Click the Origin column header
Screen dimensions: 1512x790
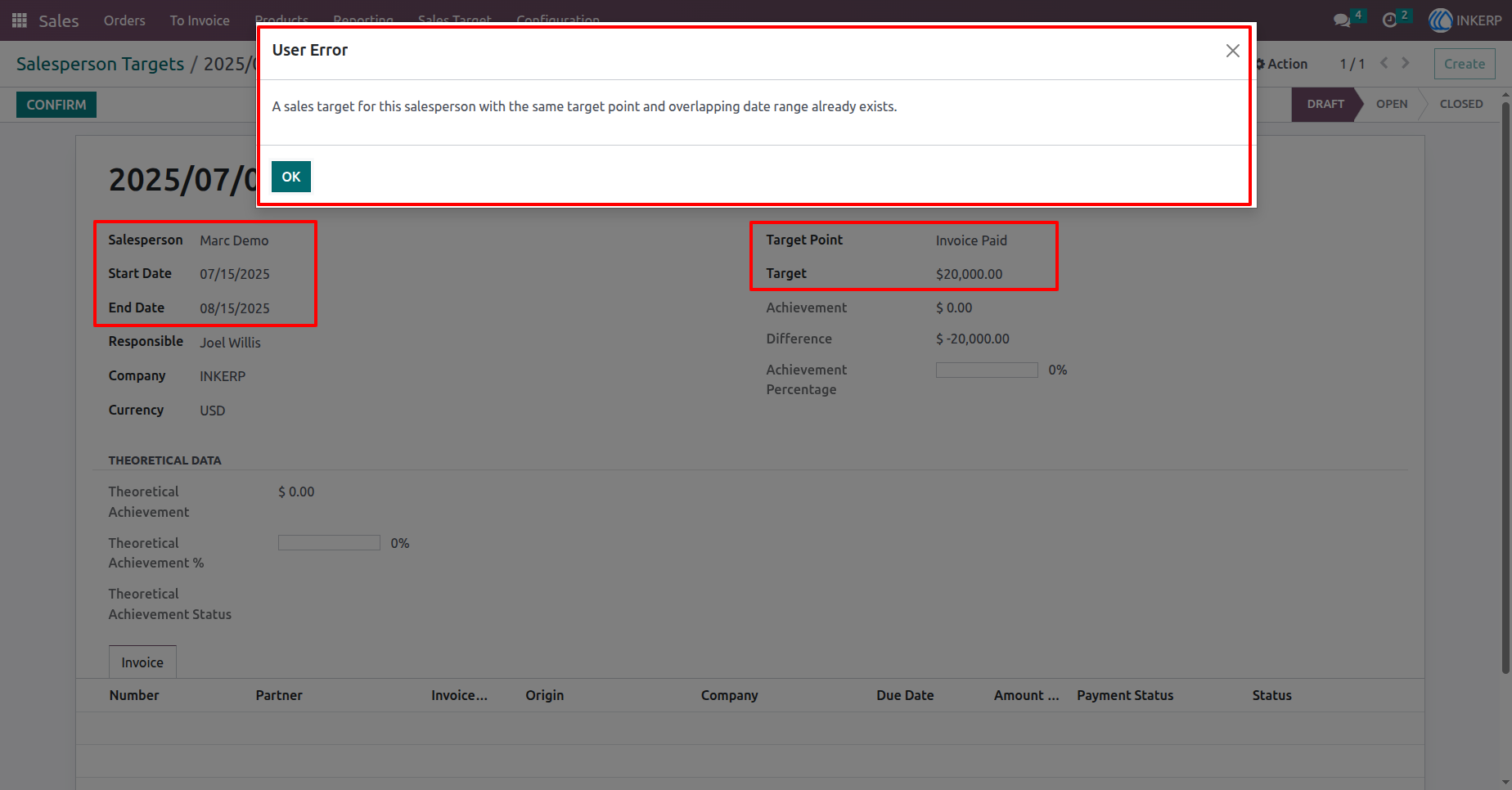coord(545,695)
